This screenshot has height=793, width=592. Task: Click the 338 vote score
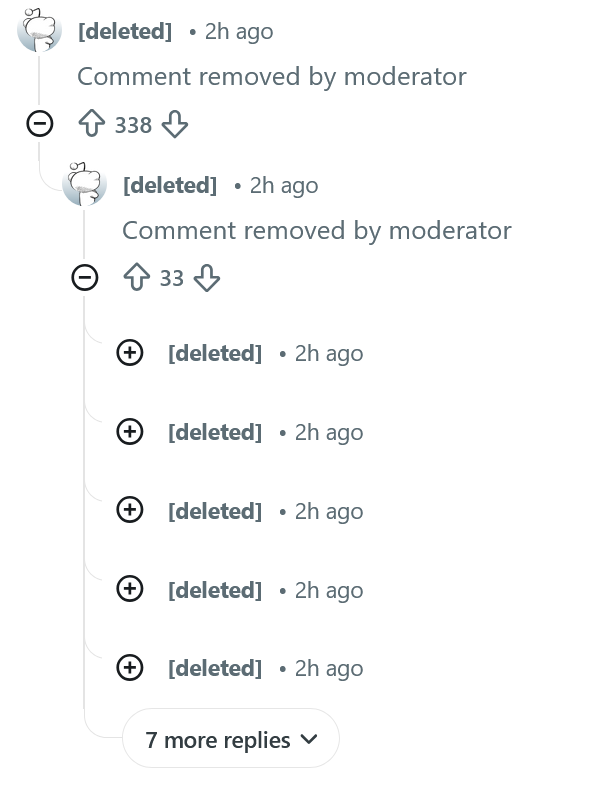pyautogui.click(x=133, y=125)
